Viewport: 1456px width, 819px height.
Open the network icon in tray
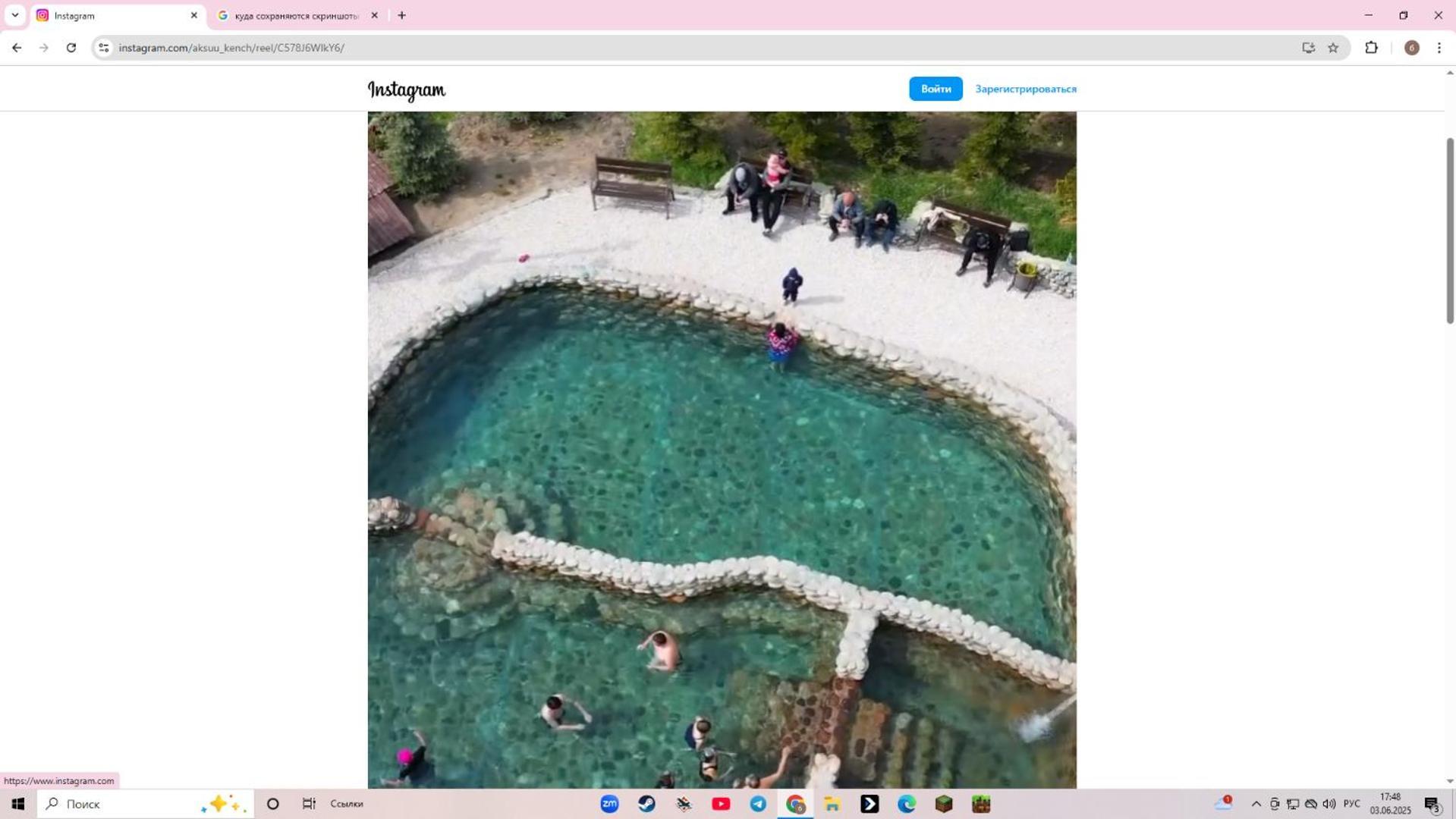[1293, 804]
